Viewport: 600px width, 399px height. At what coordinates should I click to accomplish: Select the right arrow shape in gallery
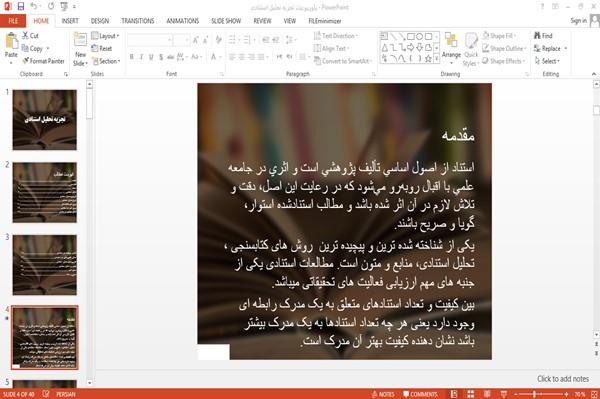(411, 47)
